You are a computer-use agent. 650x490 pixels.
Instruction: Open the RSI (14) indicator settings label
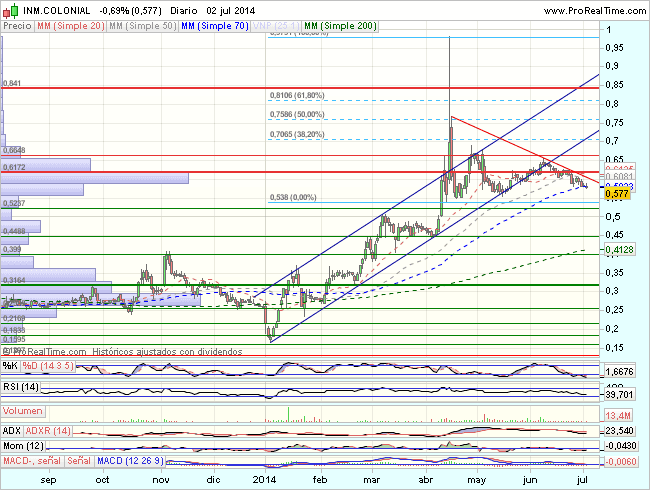click(22, 386)
